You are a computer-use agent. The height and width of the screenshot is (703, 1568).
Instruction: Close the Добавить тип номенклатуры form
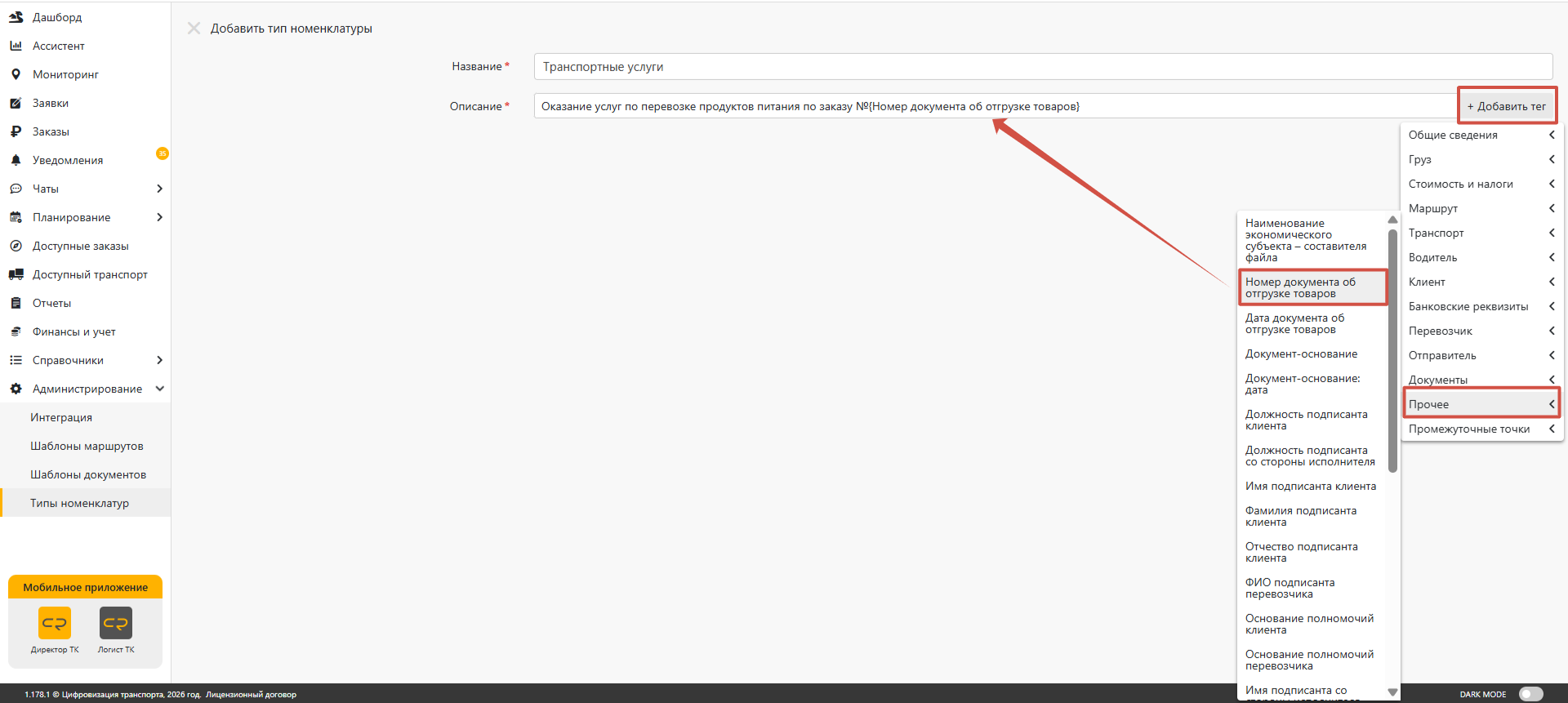point(194,29)
